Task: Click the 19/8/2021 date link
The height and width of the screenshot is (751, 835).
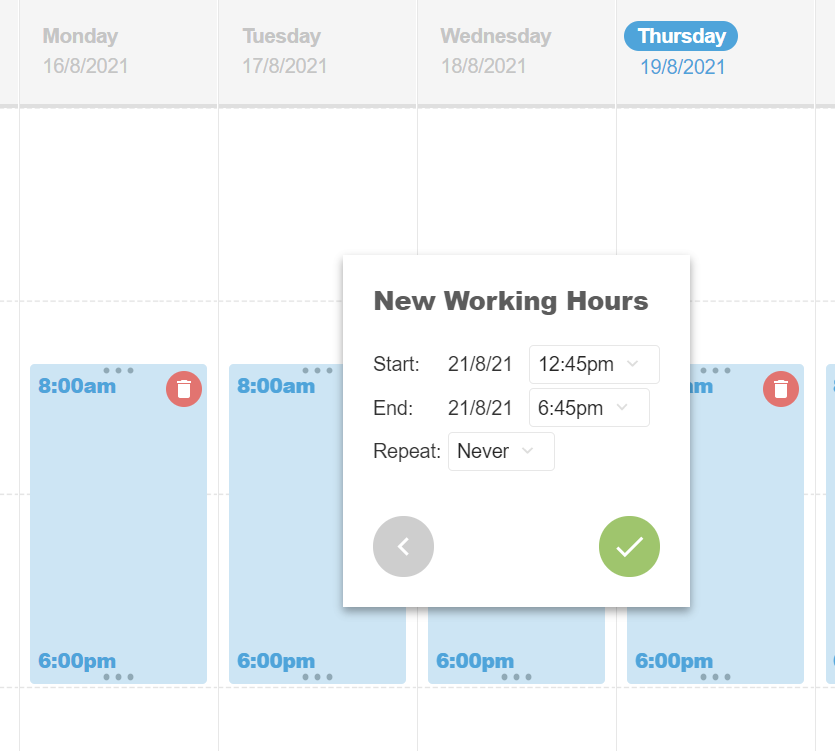Action: pyautogui.click(x=683, y=67)
